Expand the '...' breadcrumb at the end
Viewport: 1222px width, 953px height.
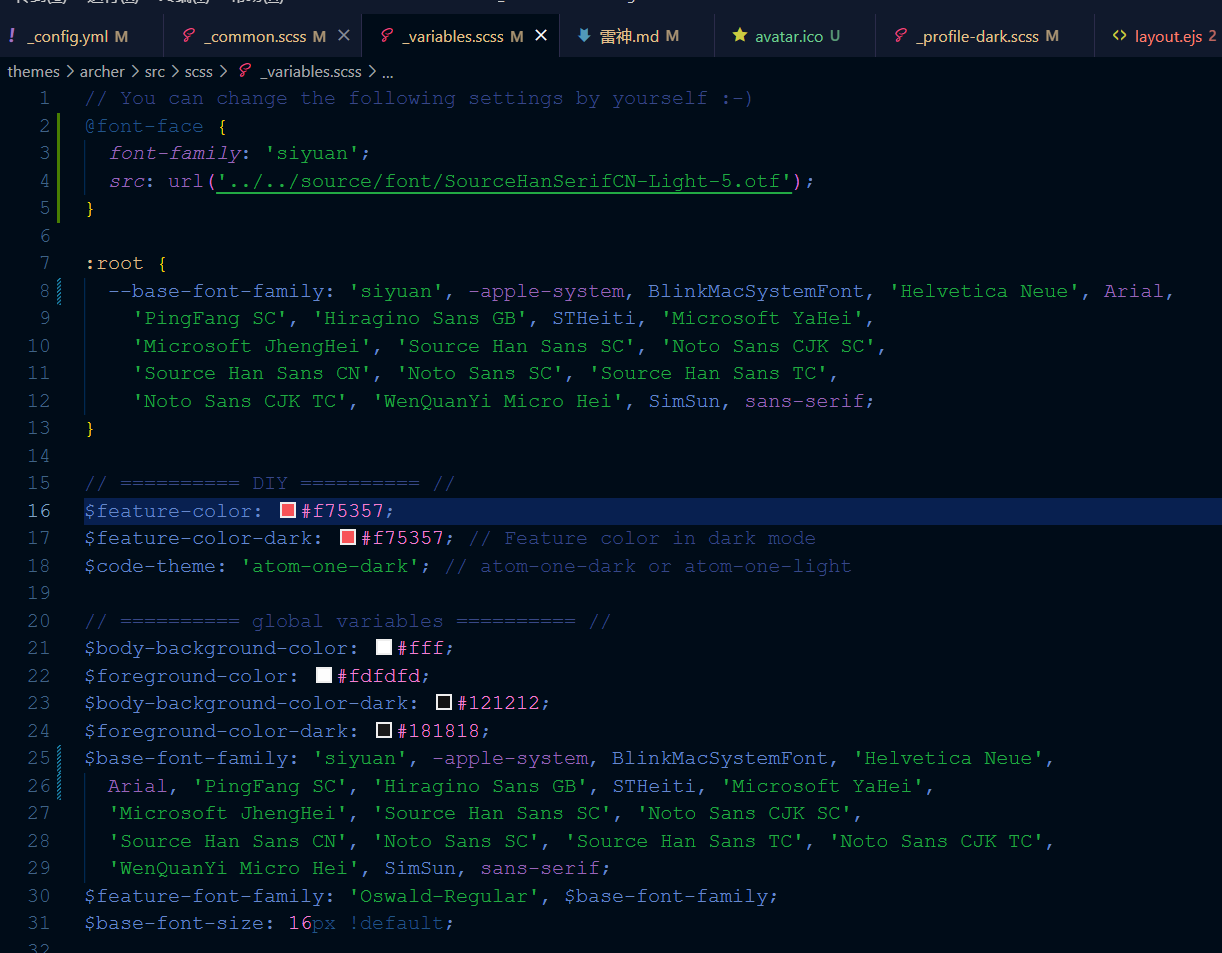pyautogui.click(x=387, y=71)
